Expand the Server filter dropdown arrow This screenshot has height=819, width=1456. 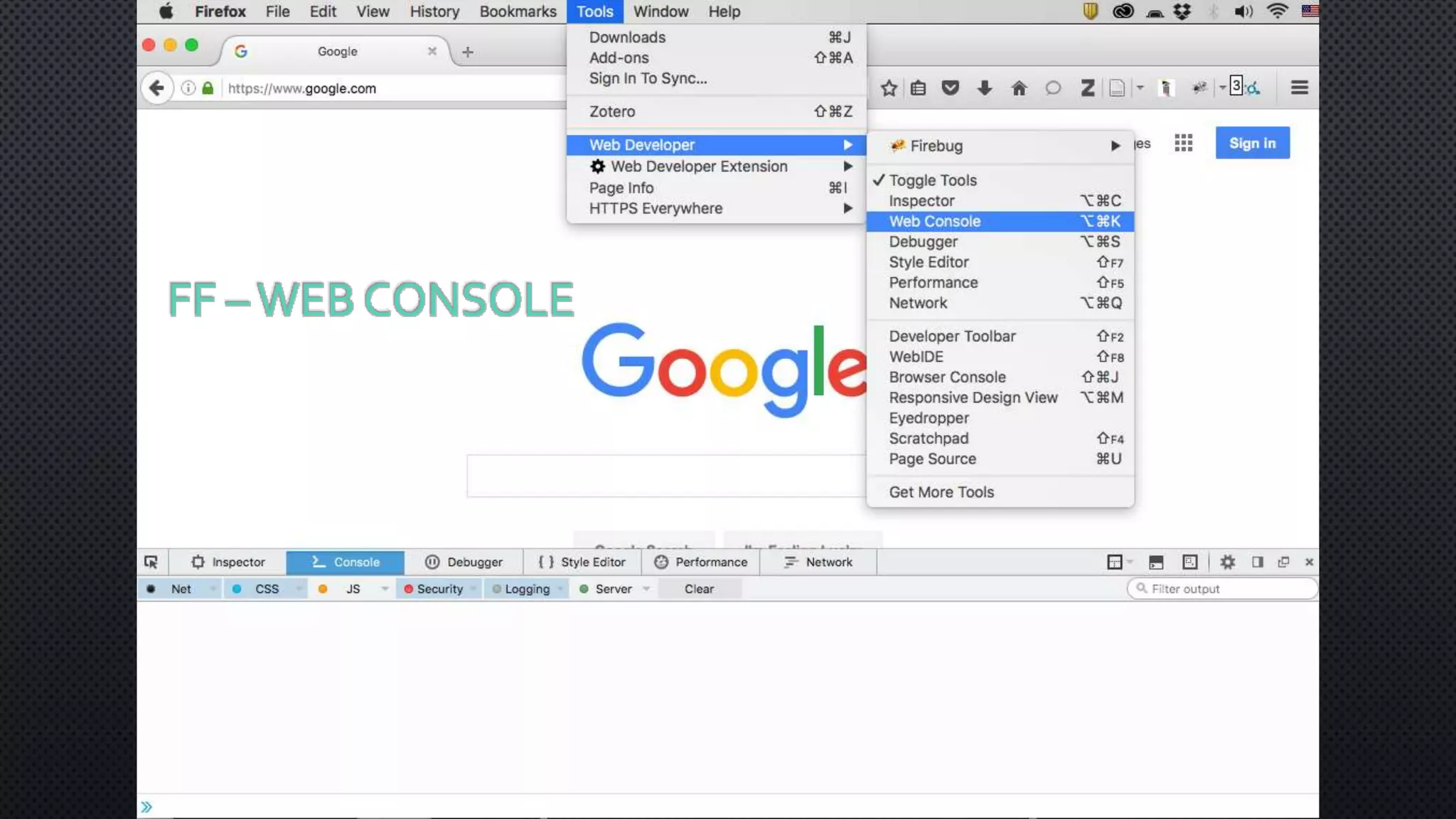pyautogui.click(x=646, y=589)
